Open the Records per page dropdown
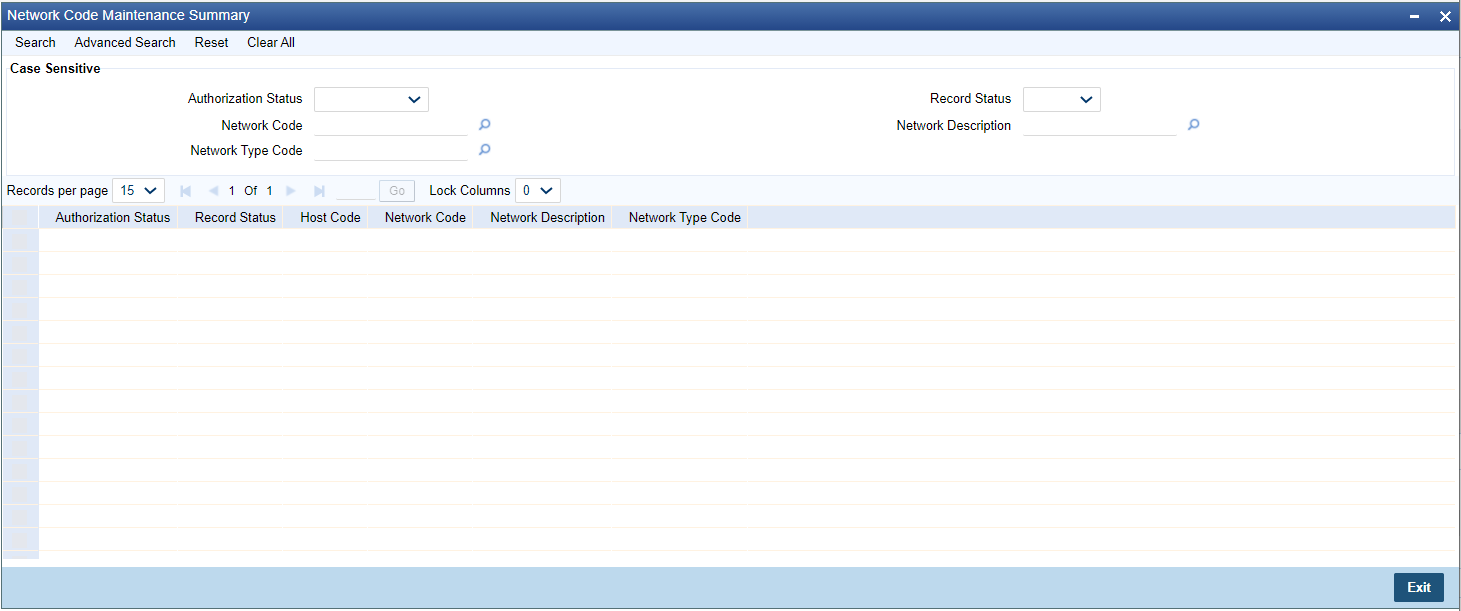This screenshot has width=1461, height=611. pyautogui.click(x=139, y=190)
